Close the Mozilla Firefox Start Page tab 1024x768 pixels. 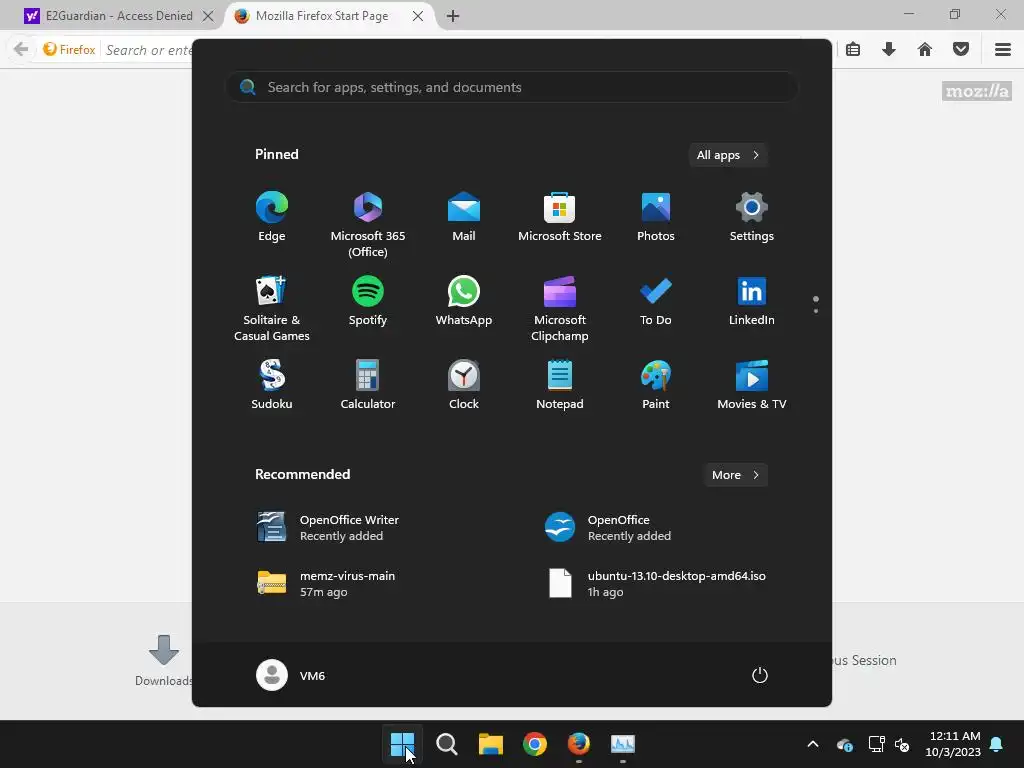[418, 16]
